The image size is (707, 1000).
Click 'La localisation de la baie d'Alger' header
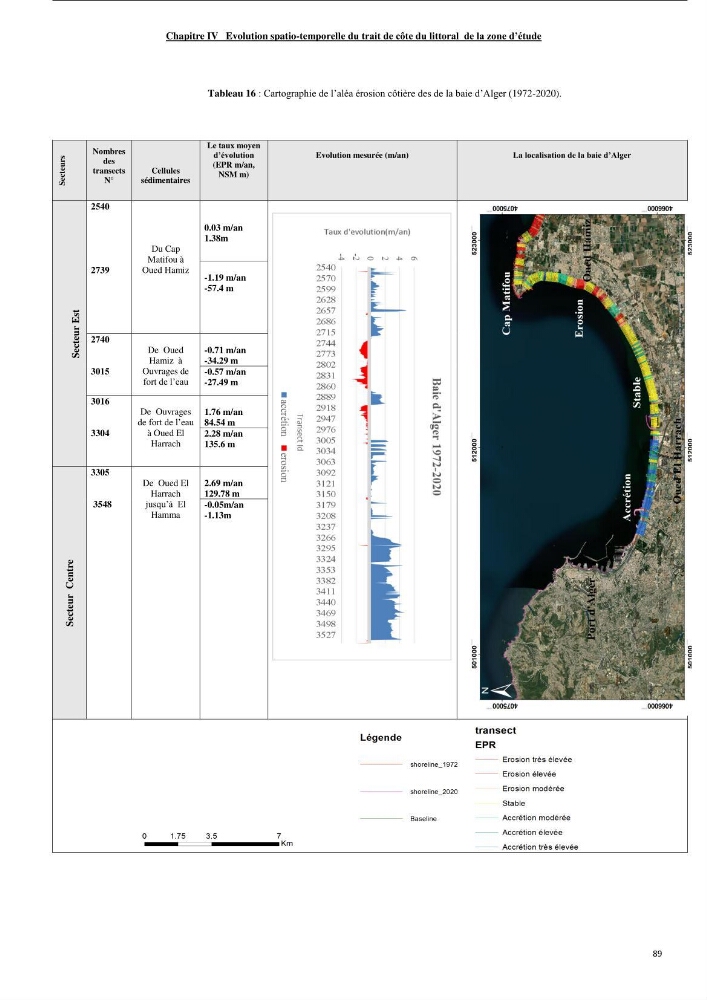point(571,155)
